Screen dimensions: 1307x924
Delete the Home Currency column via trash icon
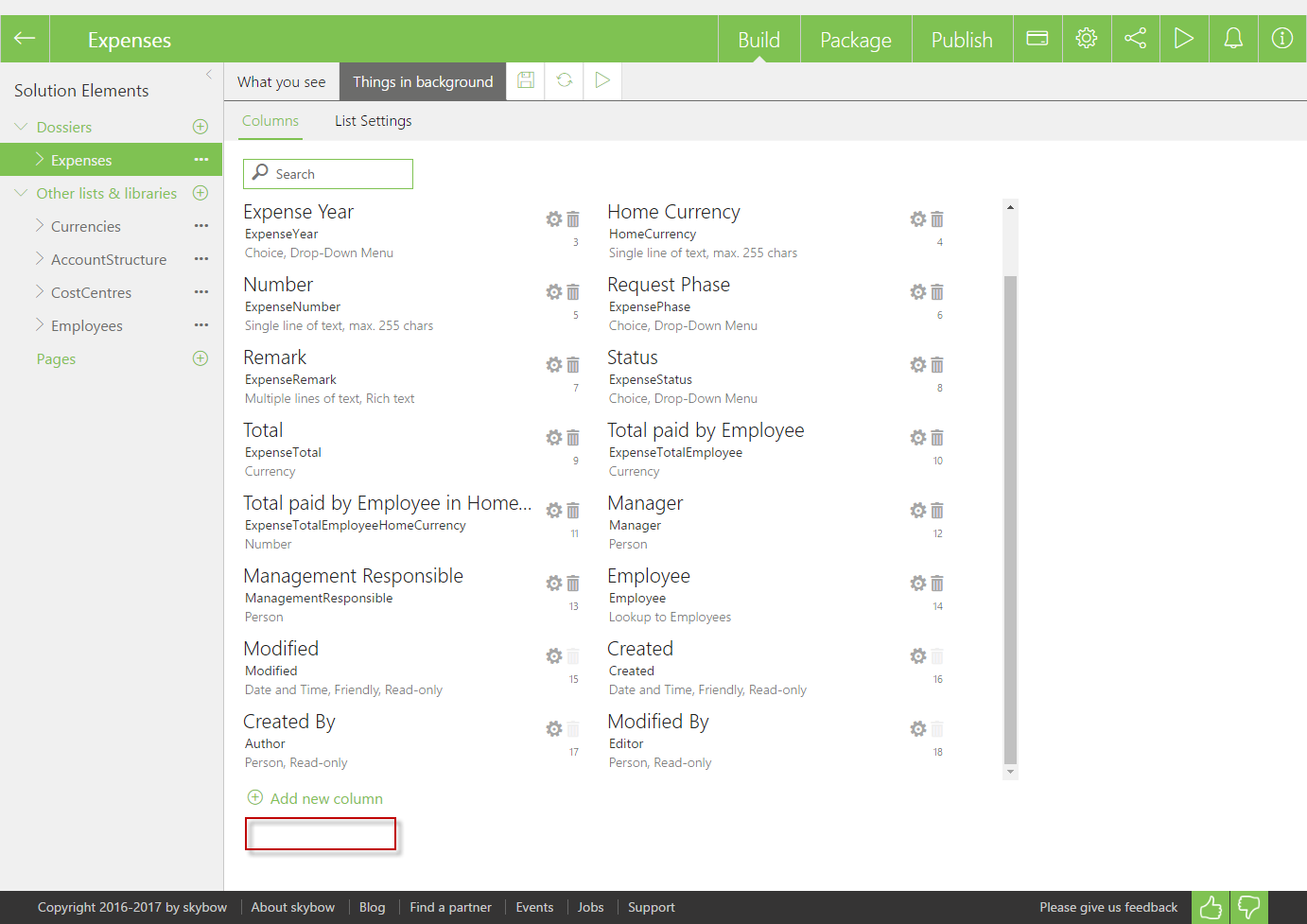click(x=937, y=219)
